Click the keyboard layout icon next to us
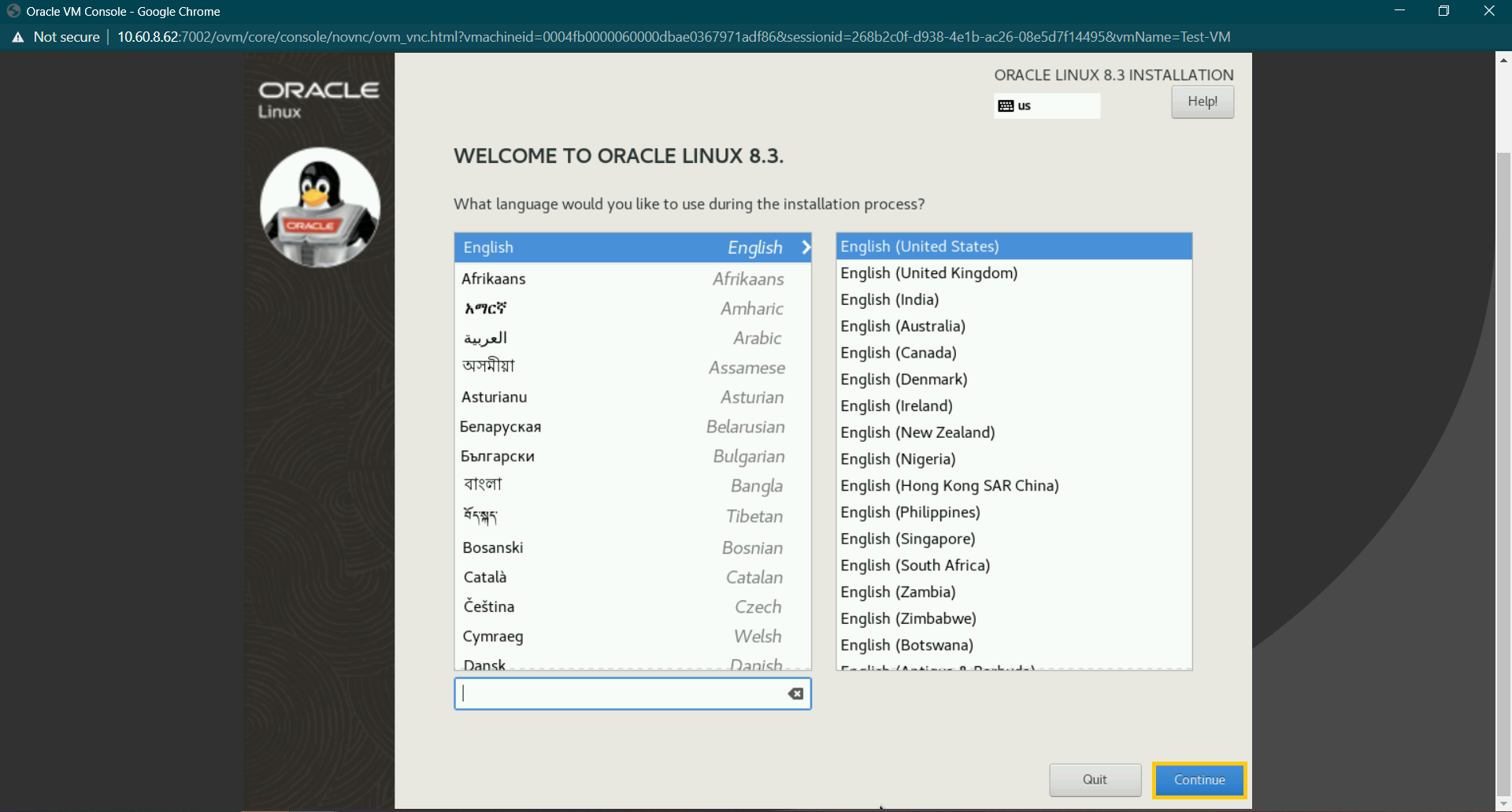 [x=1006, y=106]
